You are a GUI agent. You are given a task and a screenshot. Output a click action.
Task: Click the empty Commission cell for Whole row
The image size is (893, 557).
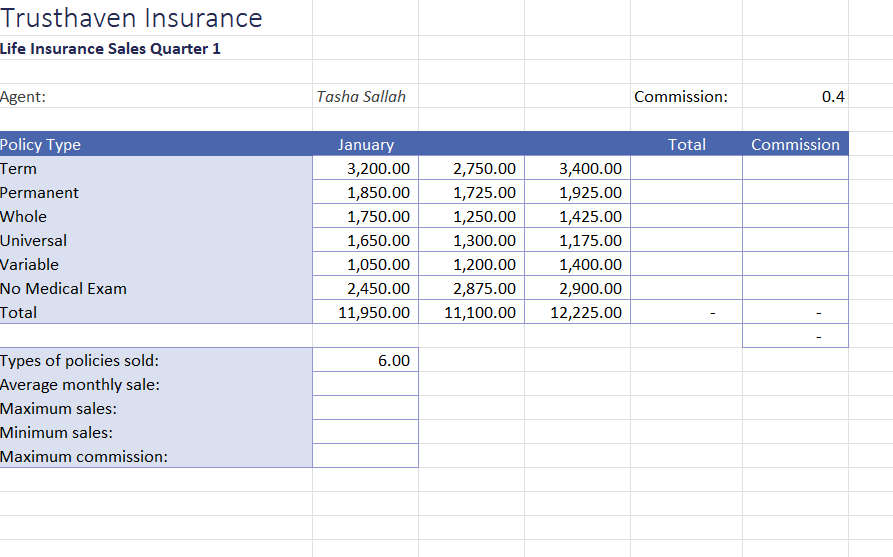pyautogui.click(x=795, y=216)
